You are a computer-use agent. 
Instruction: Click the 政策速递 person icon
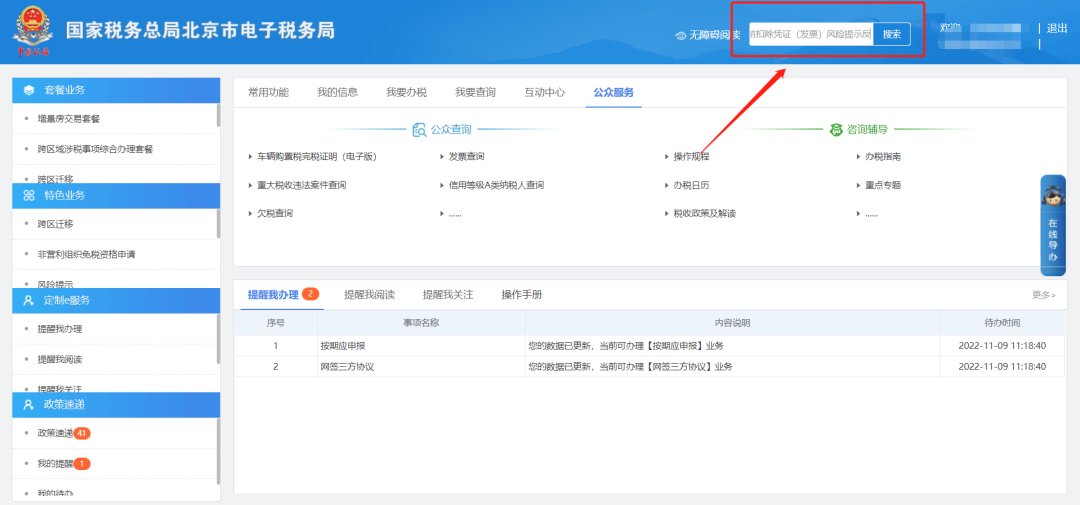point(29,404)
